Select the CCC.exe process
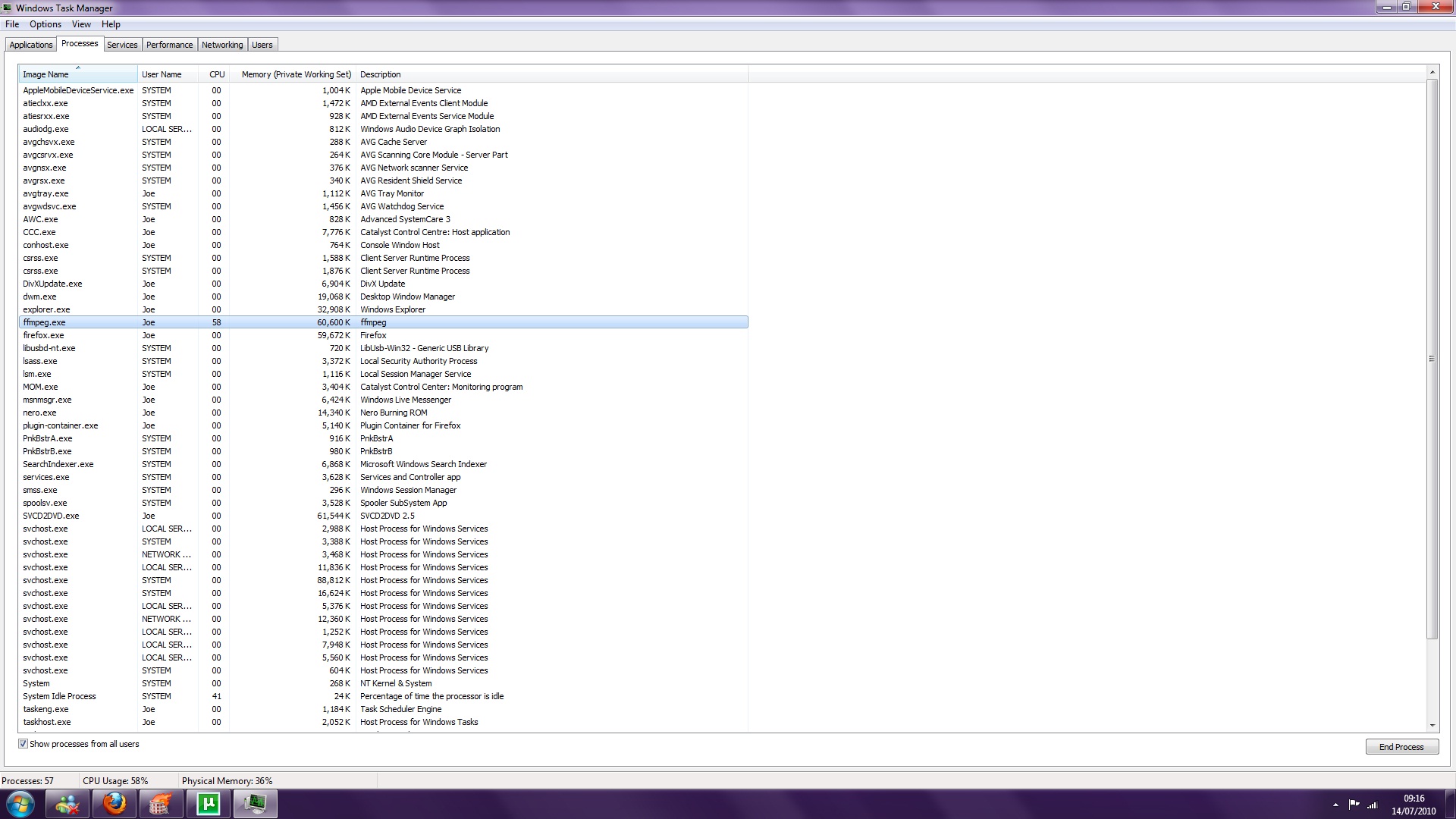Screen dimensions: 1456x819 [383, 232]
